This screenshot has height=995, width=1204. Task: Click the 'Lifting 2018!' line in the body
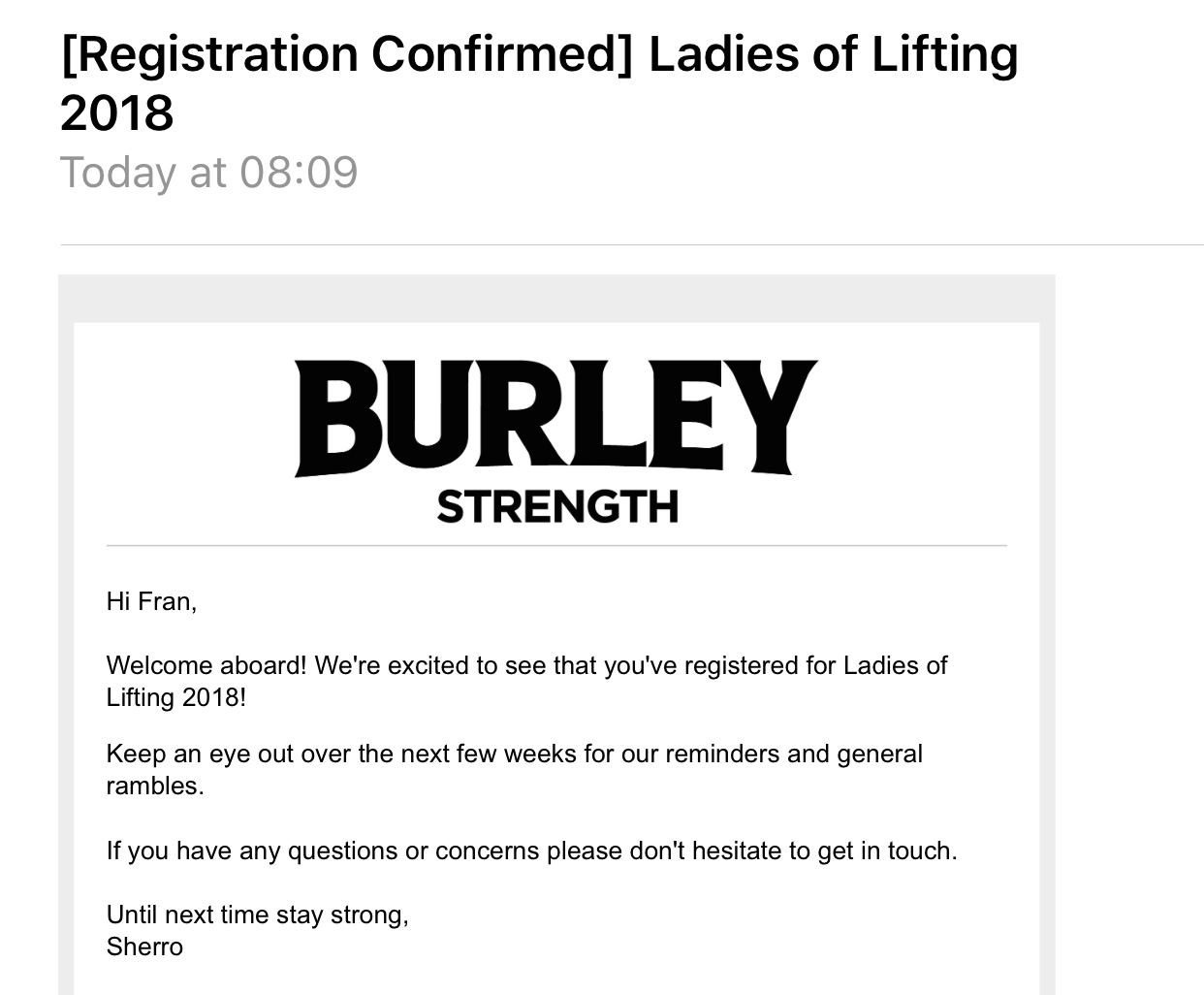point(176,697)
